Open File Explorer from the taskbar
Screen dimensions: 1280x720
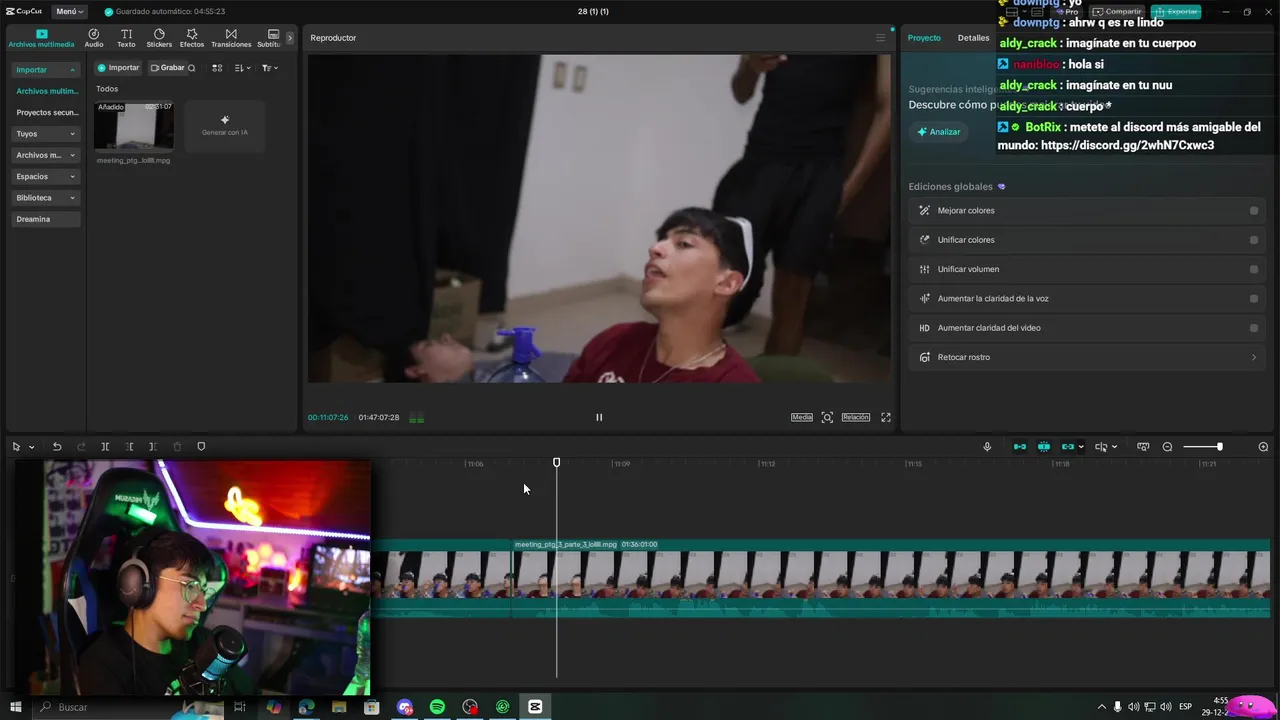point(339,707)
